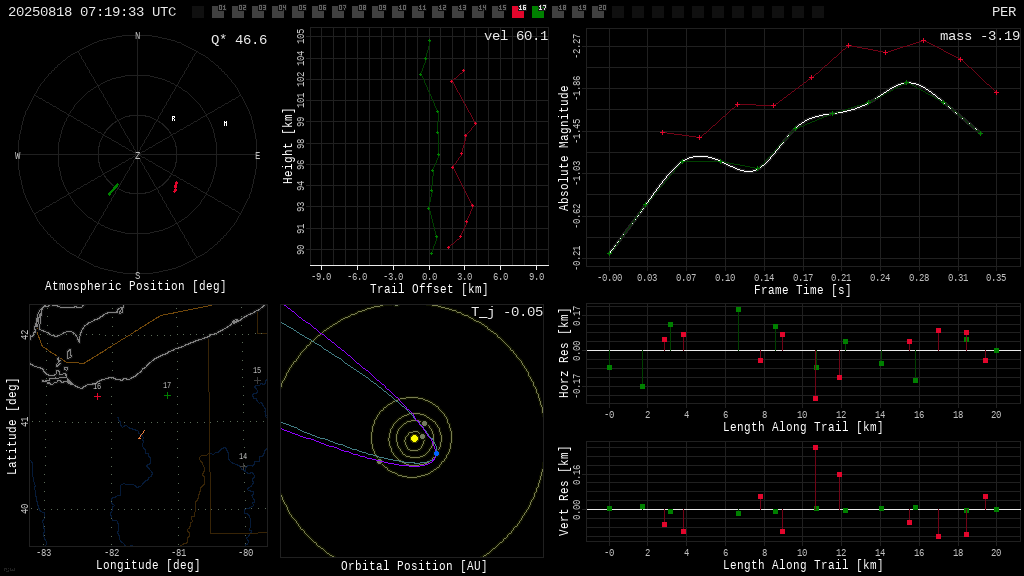Click the E compass label on polar plot

(x=257, y=155)
